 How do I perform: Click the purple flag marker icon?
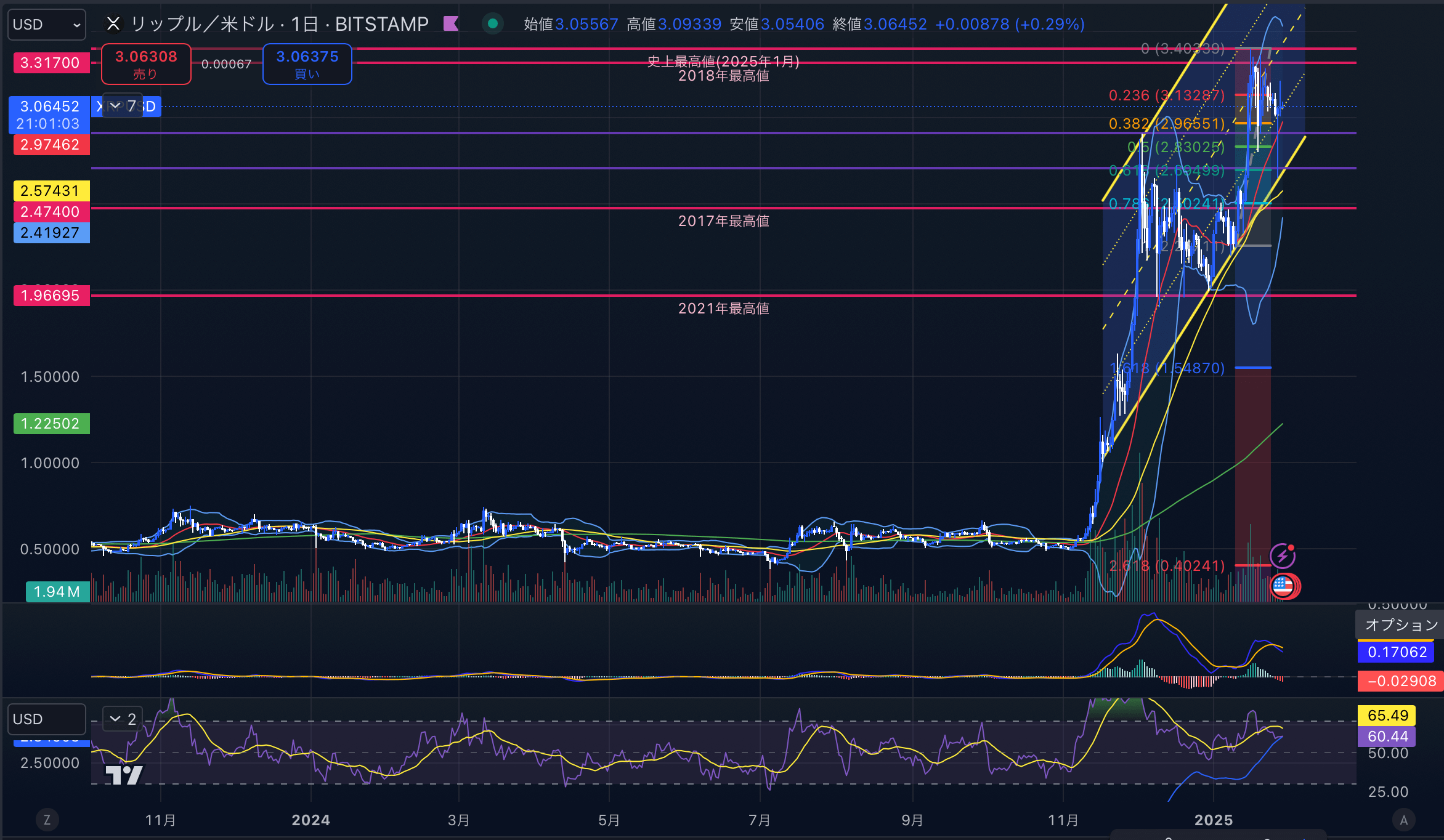coord(452,23)
